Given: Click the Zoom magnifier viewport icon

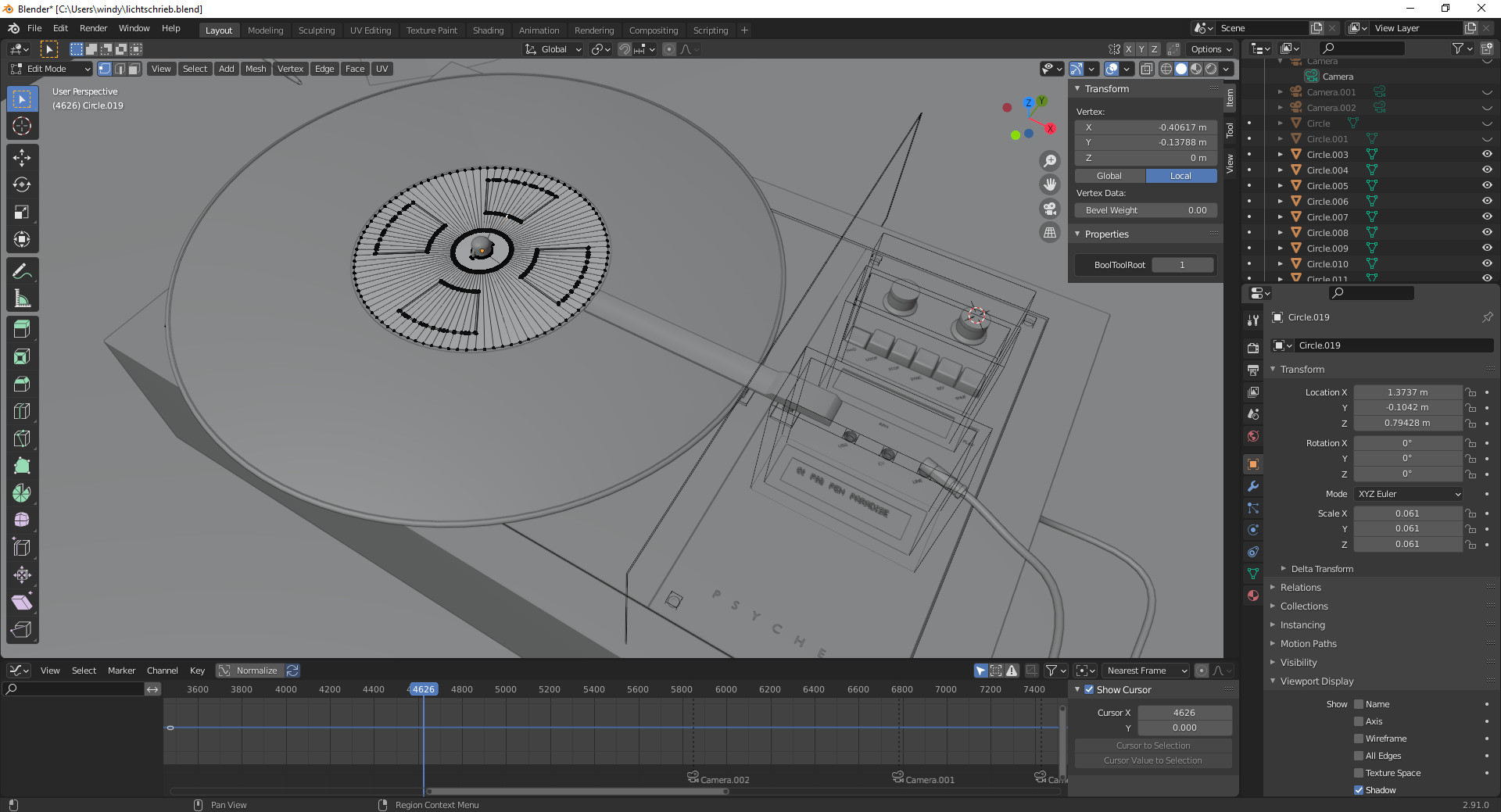Looking at the screenshot, I should (x=1050, y=161).
